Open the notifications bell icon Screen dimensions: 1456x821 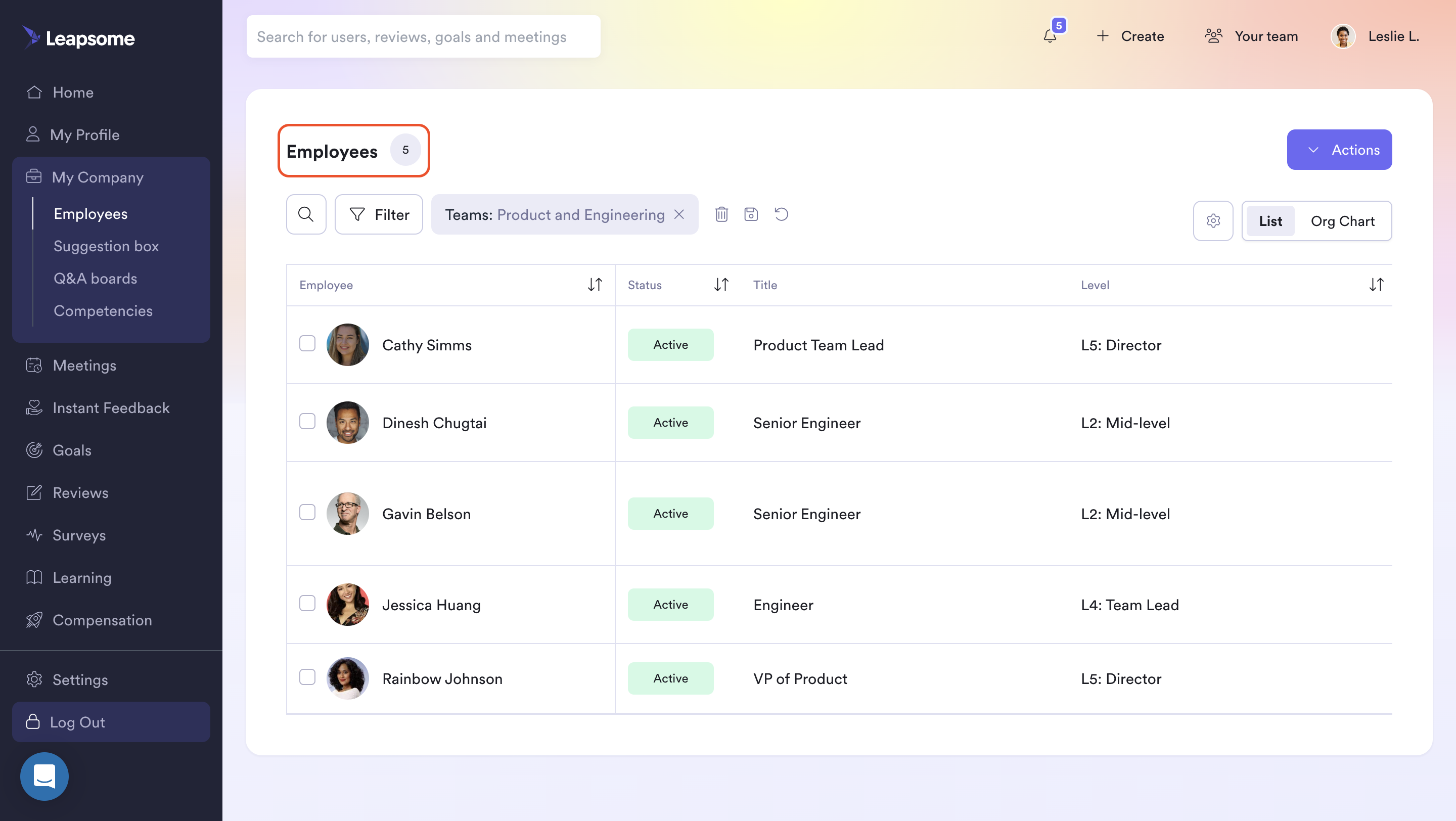(x=1050, y=36)
